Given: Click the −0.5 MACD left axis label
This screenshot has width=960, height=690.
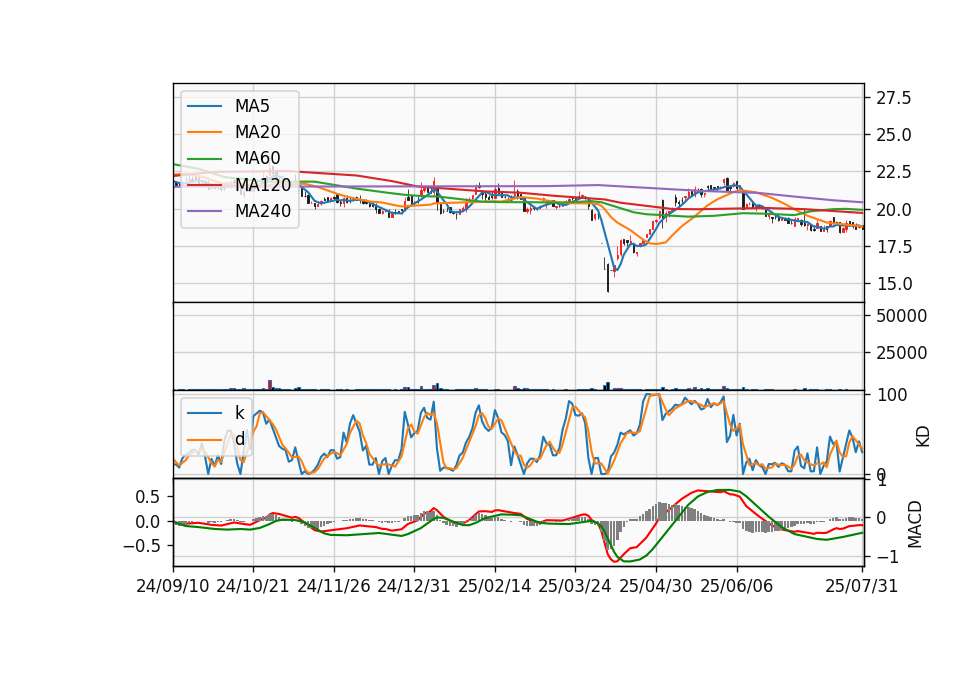Looking at the screenshot, I should pos(141,546).
